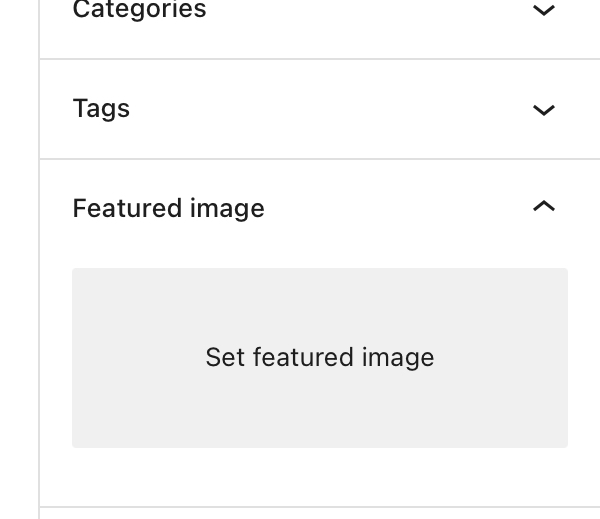Toggle the Categories panel open
The width and height of the screenshot is (600, 519).
click(x=543, y=11)
